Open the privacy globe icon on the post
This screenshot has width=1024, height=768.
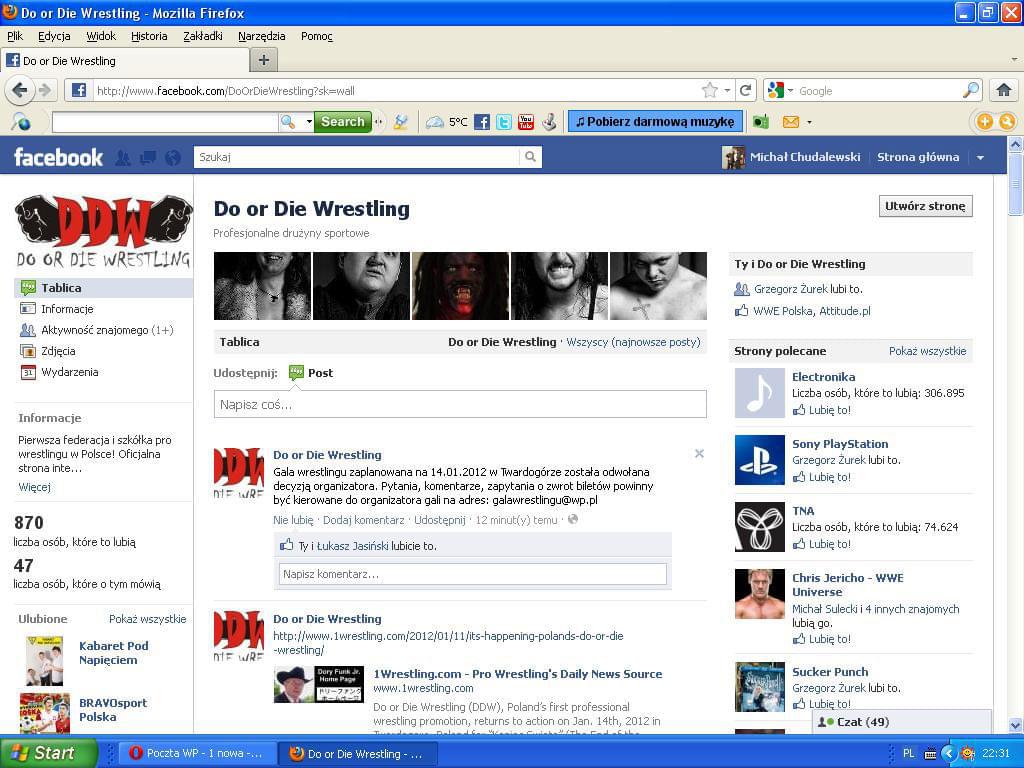click(x=573, y=520)
